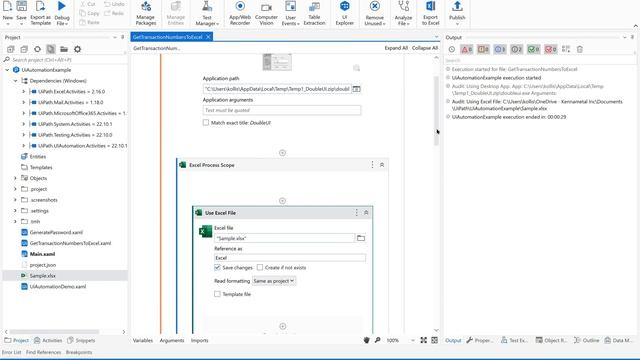Click Export to Excel icon

pos(430,7)
